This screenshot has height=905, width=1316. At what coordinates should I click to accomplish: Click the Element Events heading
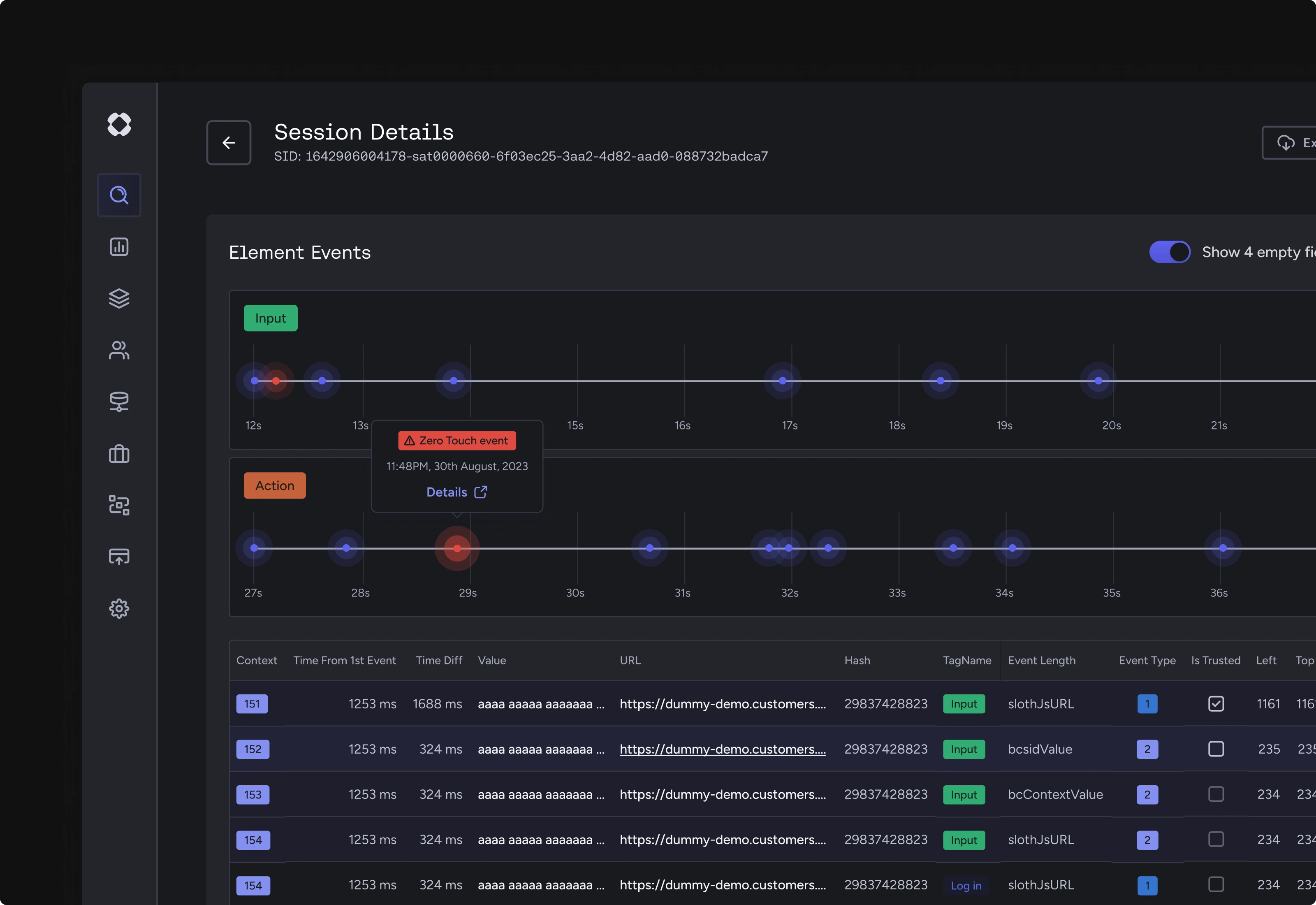pos(300,252)
